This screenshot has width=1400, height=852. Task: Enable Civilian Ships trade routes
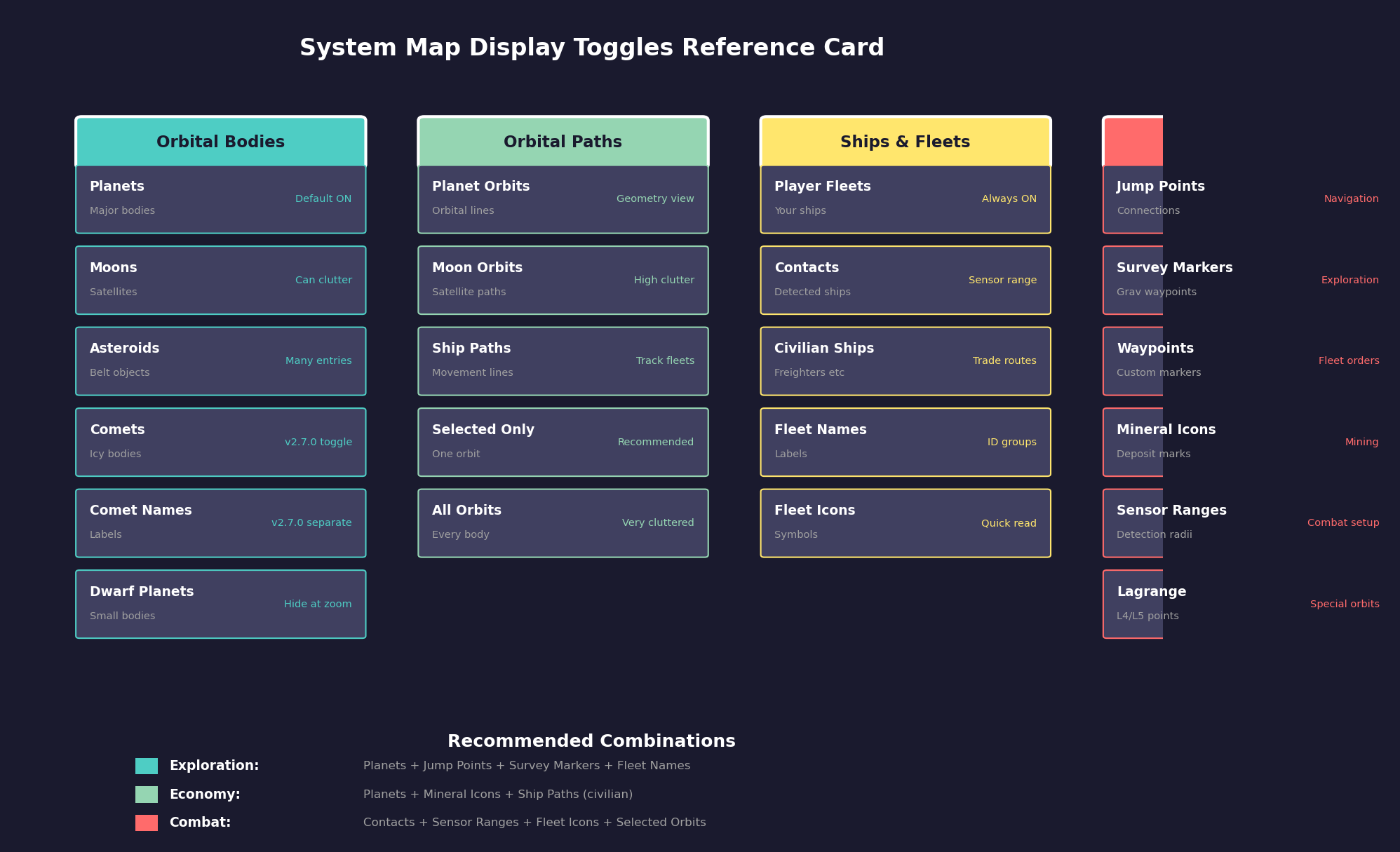[905, 360]
